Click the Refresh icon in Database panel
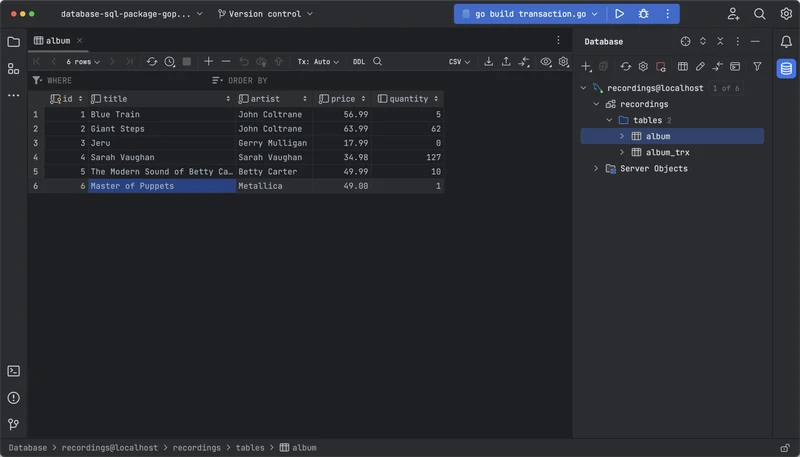 (625, 67)
